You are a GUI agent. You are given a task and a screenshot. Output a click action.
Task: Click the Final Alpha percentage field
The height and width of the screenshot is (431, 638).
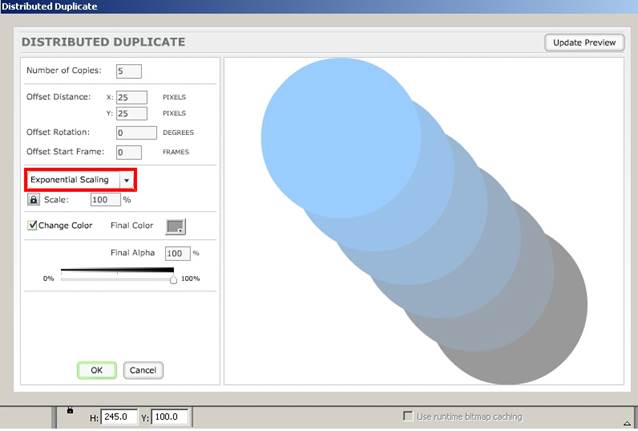177,254
